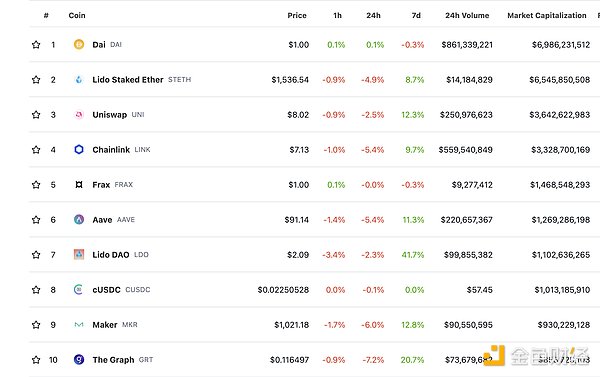Click the Lido DAO logo icon
The height and width of the screenshot is (377, 600).
[79, 255]
